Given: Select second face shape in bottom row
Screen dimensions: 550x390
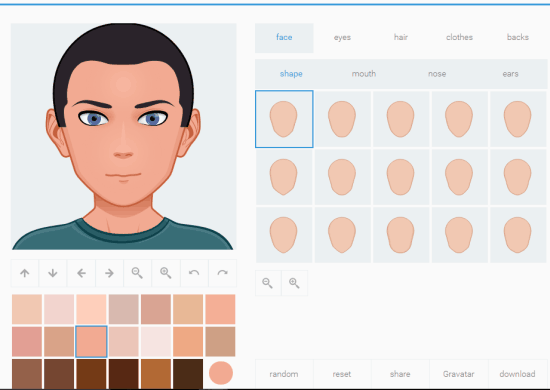Looking at the screenshot, I should [x=342, y=235].
